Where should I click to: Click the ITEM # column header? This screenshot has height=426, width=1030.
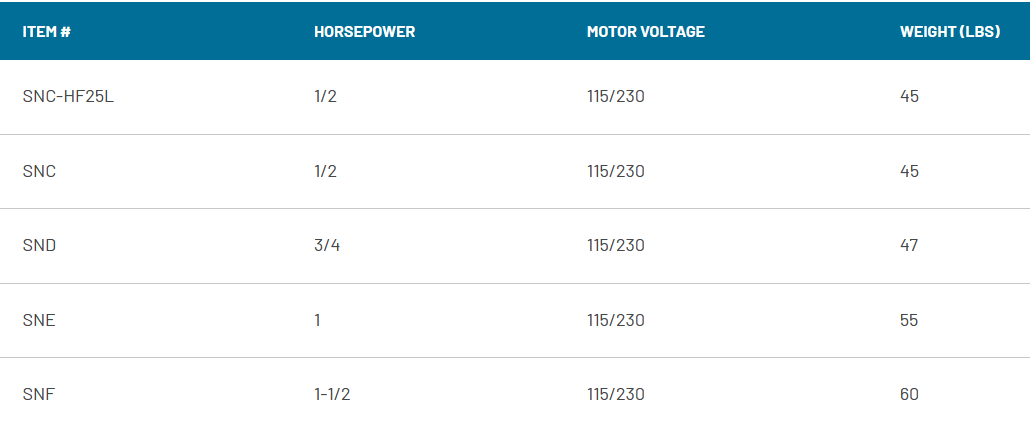click(46, 32)
